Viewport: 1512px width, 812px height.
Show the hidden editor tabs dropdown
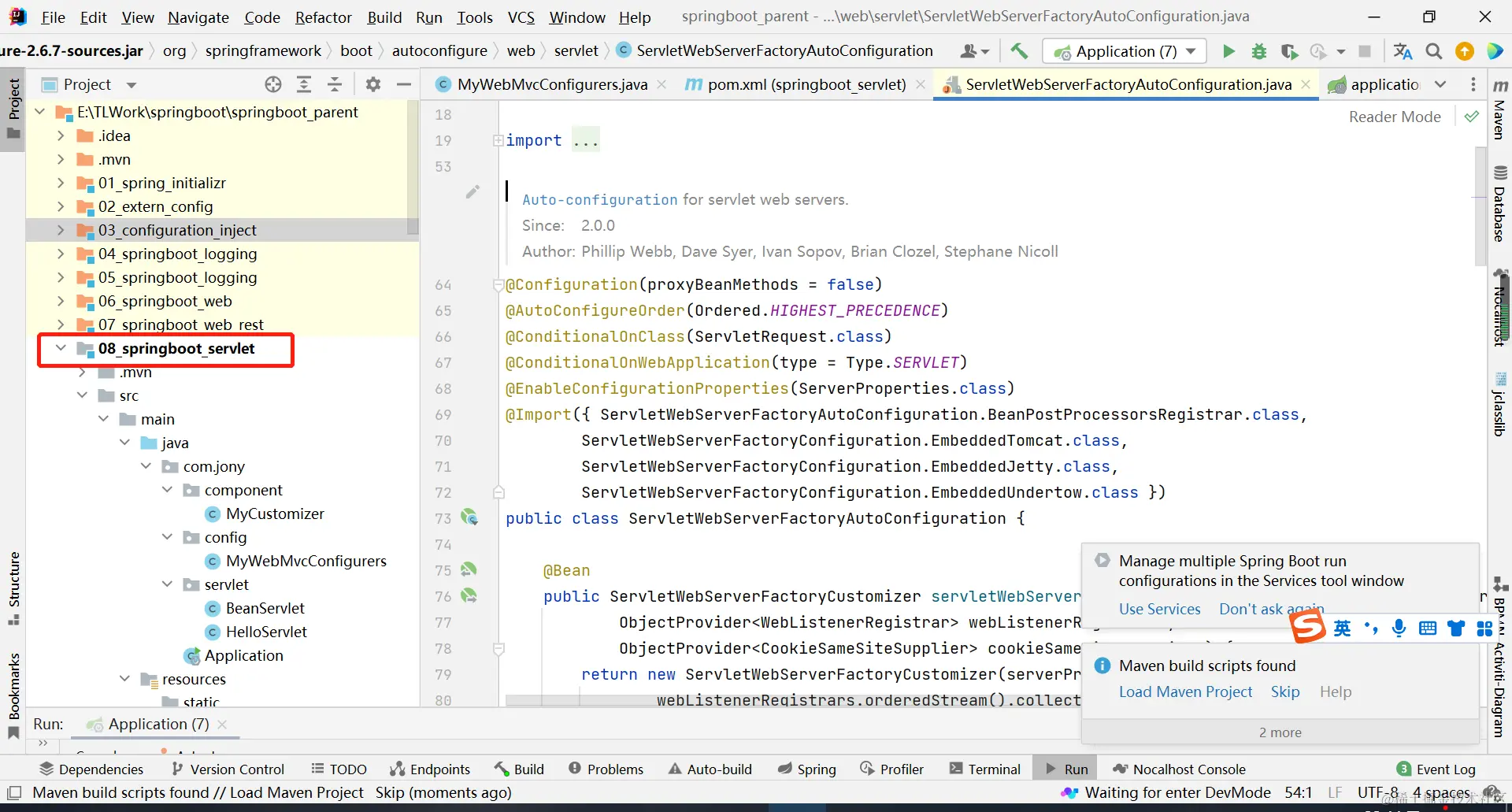tap(1440, 84)
